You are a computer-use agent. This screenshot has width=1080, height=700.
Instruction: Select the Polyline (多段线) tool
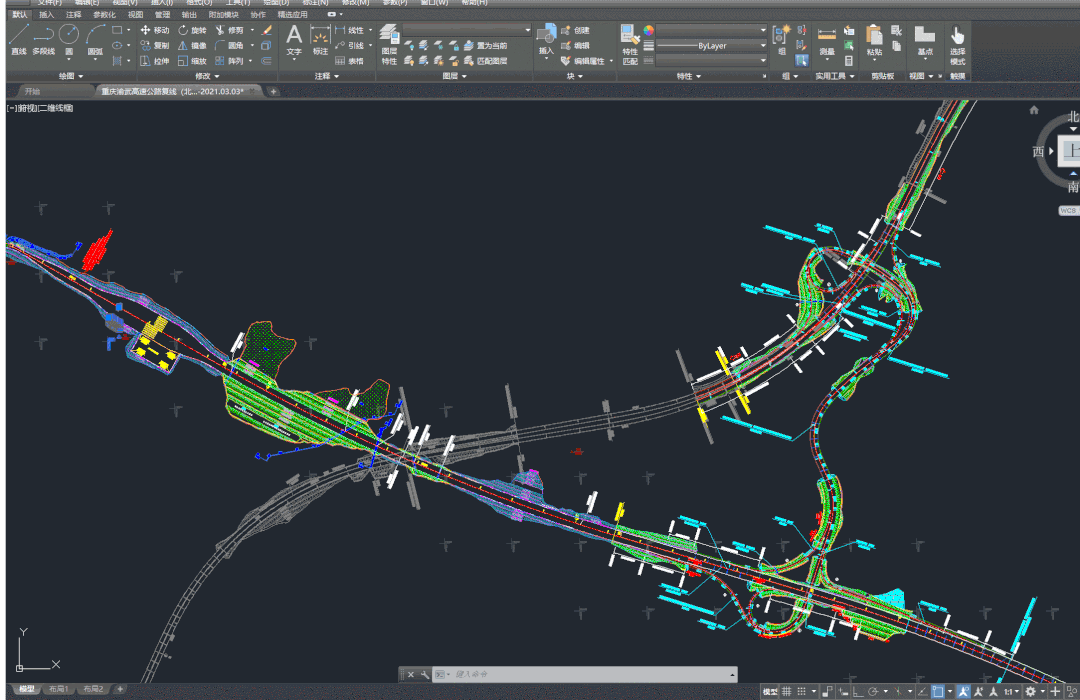click(43, 39)
